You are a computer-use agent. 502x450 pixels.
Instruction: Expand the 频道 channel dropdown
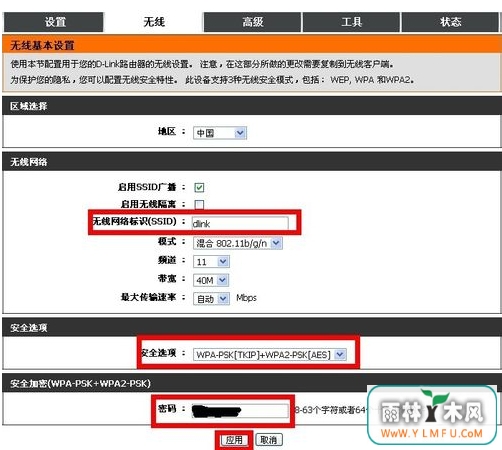[x=211, y=262]
